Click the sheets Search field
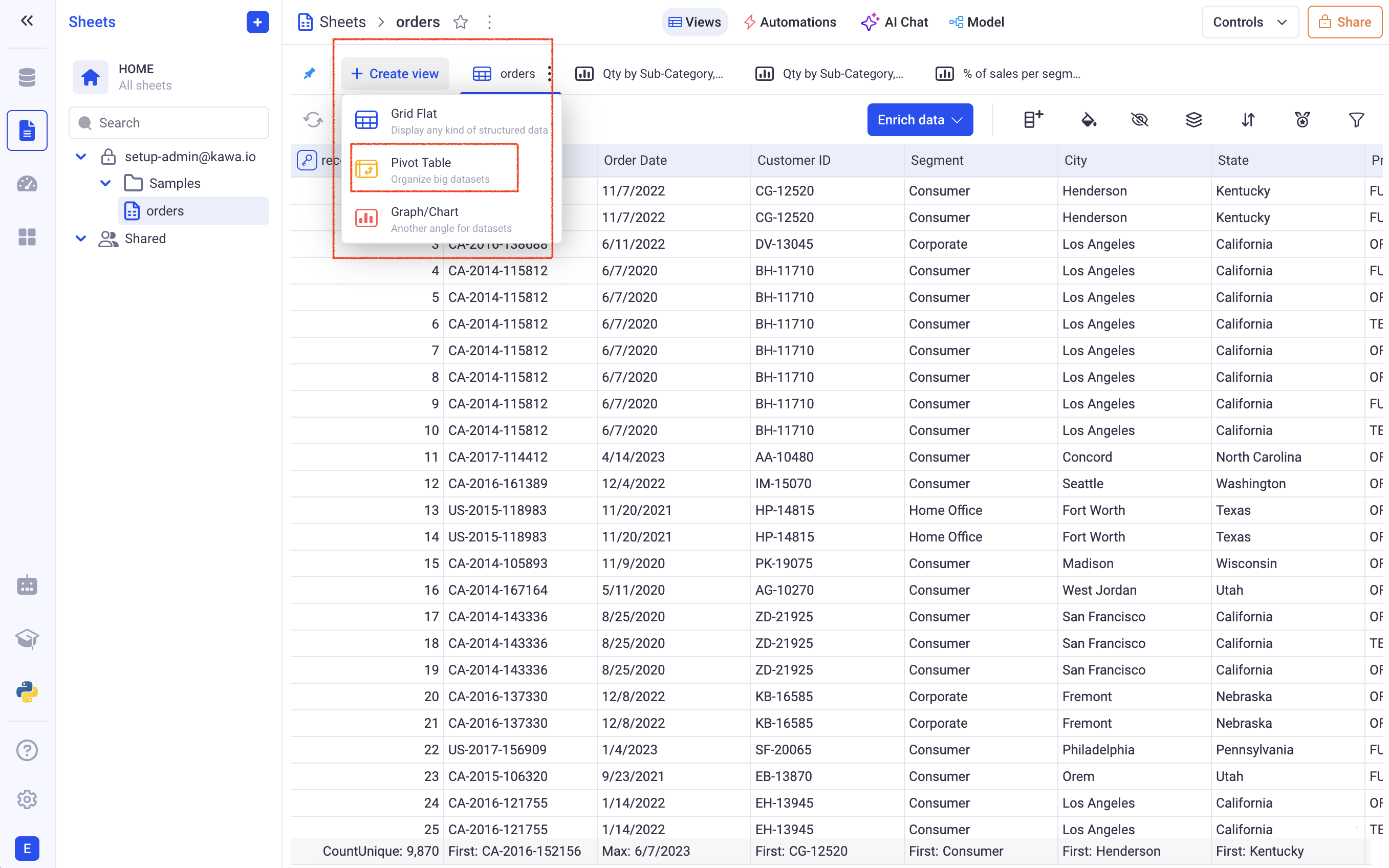 tap(169, 123)
